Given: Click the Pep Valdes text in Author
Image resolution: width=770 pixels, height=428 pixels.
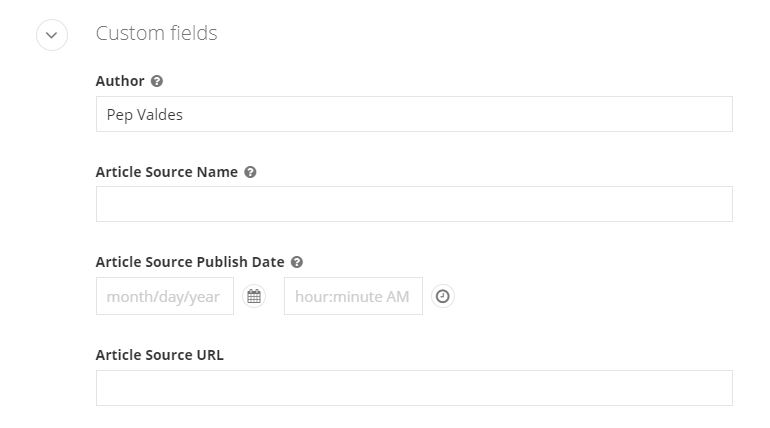Looking at the screenshot, I should (144, 114).
